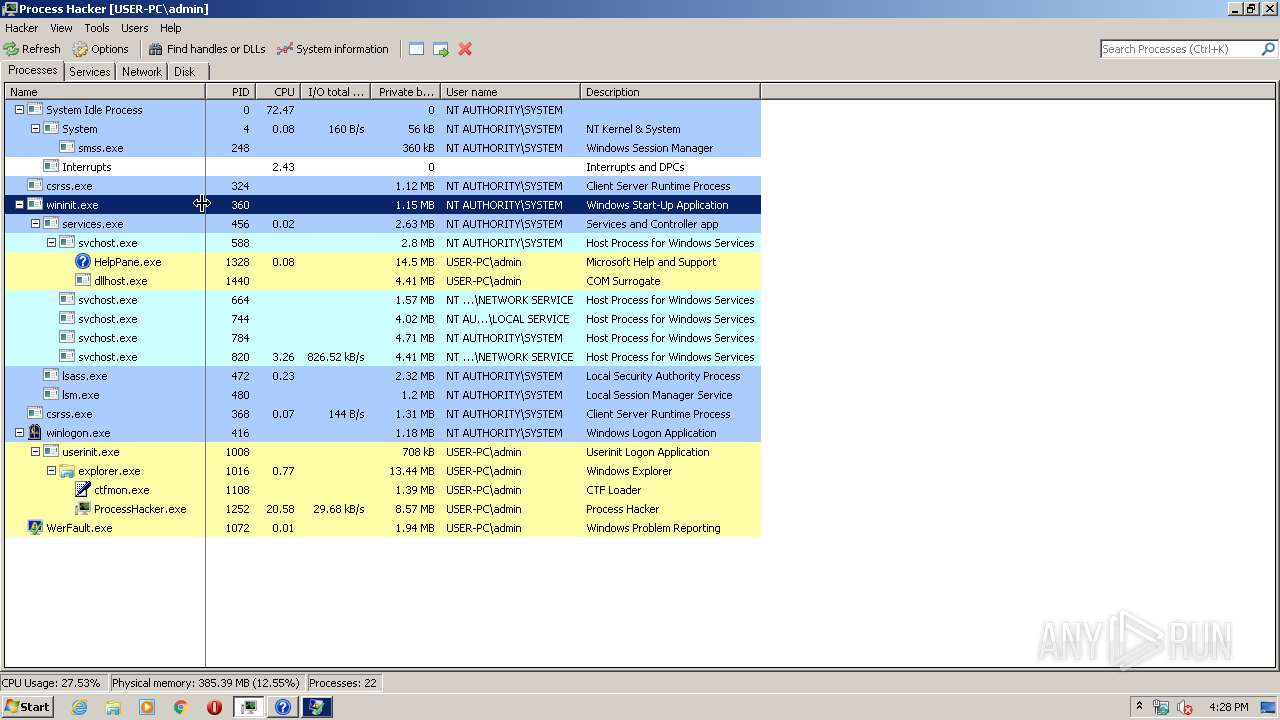
Task: Click the lsass.exe process icon
Action: click(51, 376)
